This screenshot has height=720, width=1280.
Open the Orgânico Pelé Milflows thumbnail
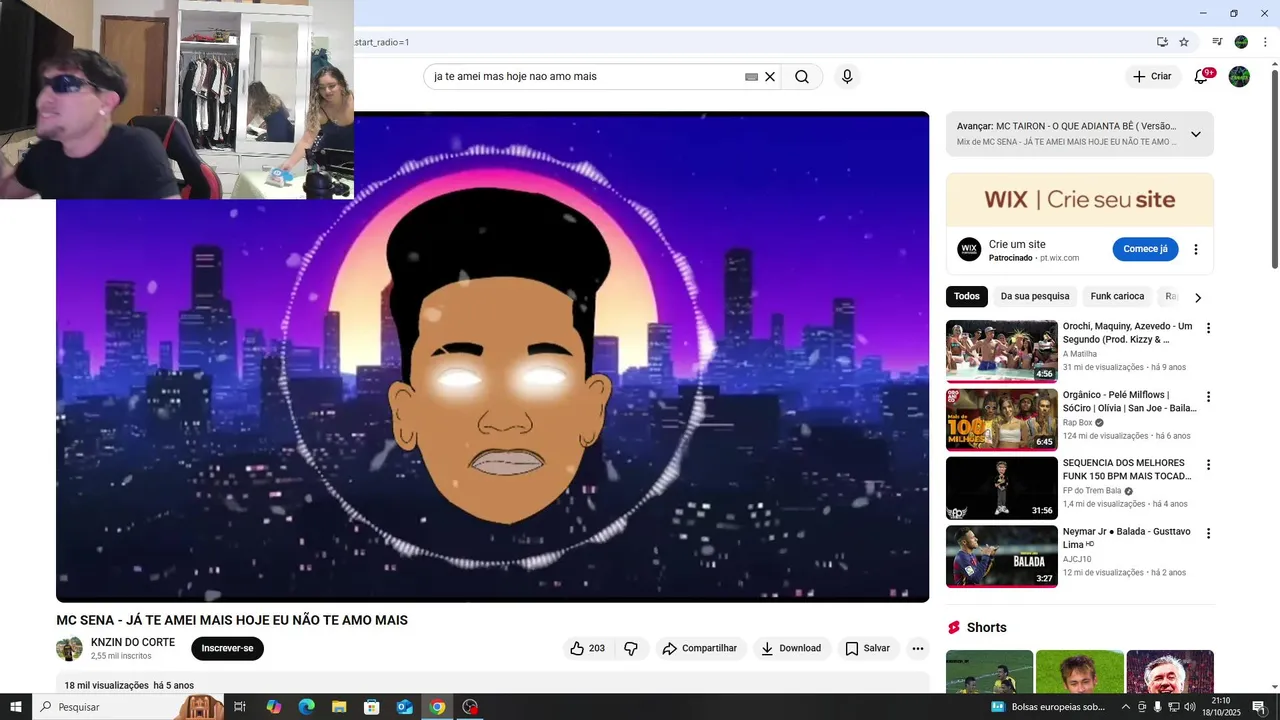click(1001, 420)
